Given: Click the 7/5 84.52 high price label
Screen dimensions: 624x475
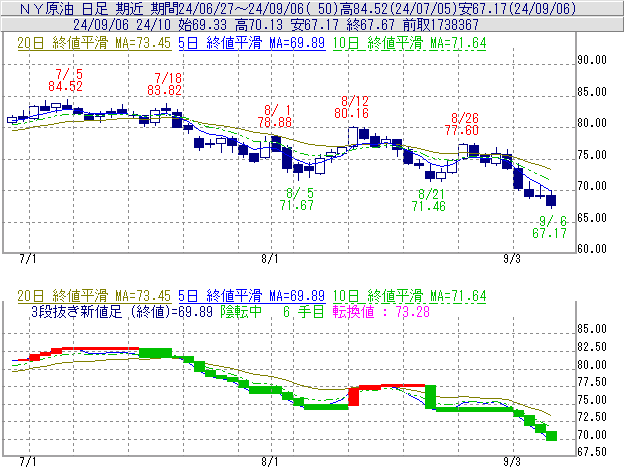Looking at the screenshot, I should click(x=65, y=80).
